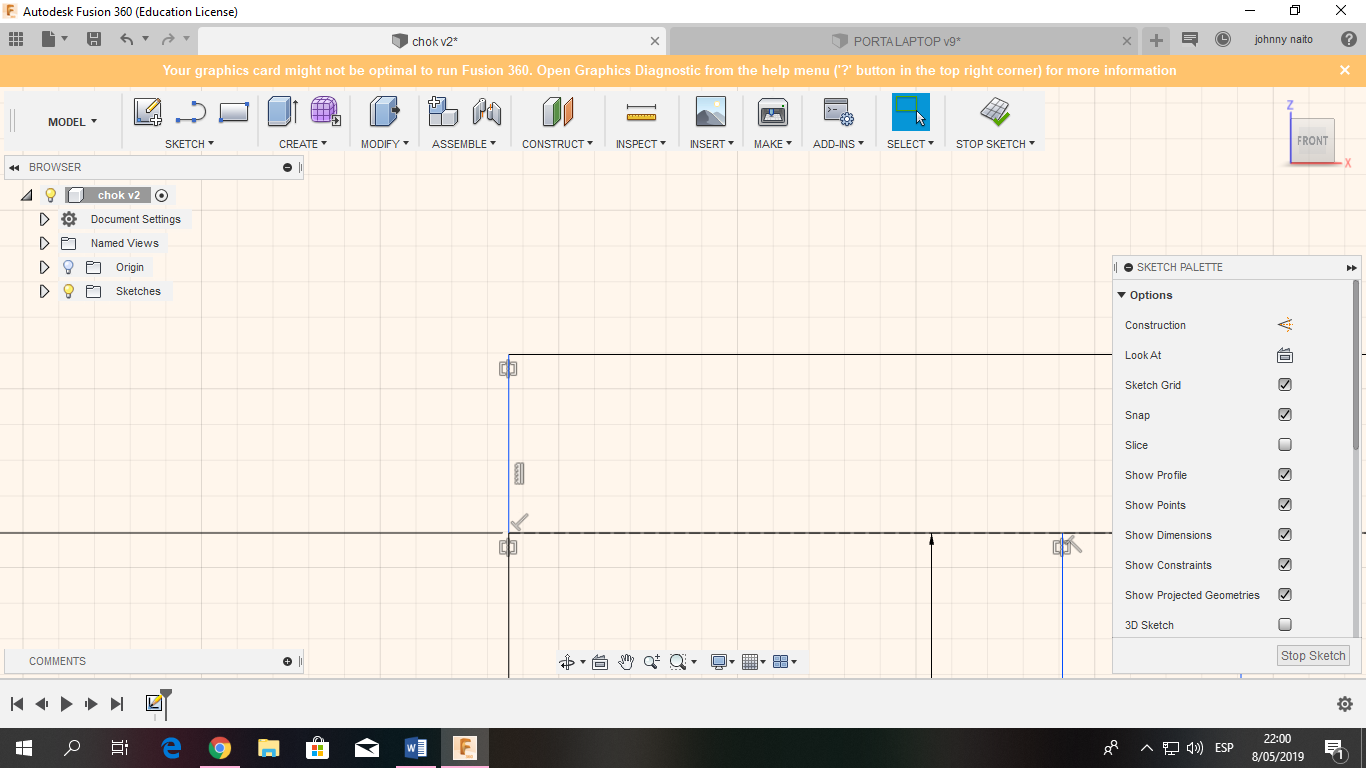This screenshot has height=768, width=1366.
Task: Expand the Document Settings node
Action: (44, 219)
